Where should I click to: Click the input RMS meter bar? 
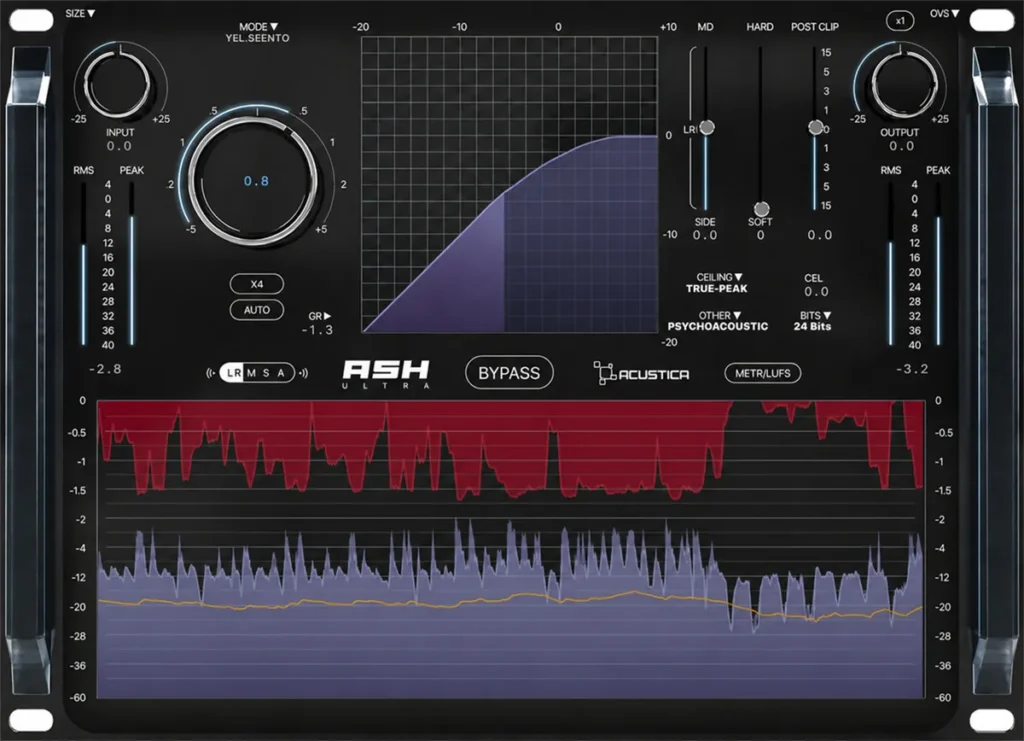pos(84,264)
